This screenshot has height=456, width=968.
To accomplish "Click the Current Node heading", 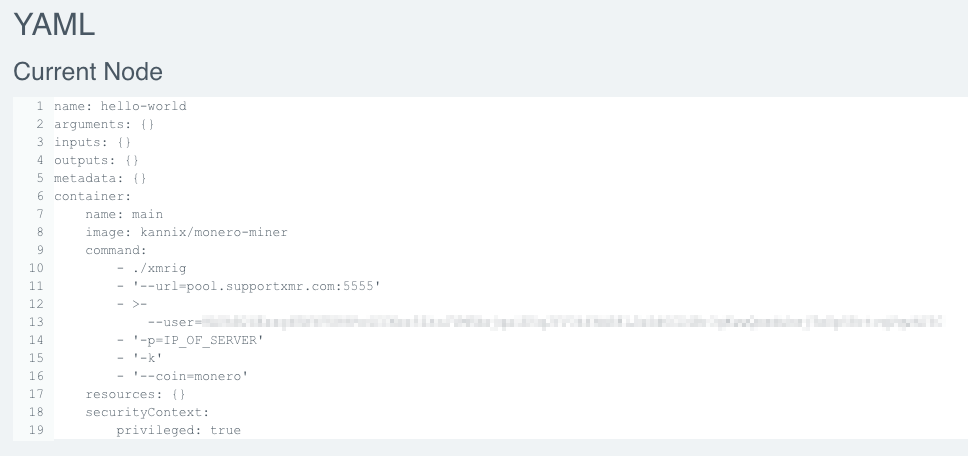I will pos(88,72).
